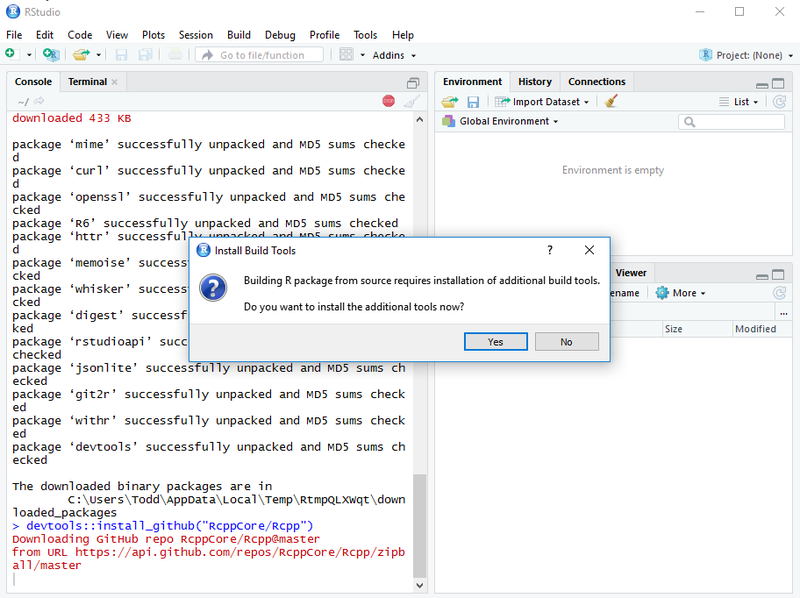Screen dimensions: 800x598
Task: Open the Addins dropdown
Action: (x=394, y=55)
